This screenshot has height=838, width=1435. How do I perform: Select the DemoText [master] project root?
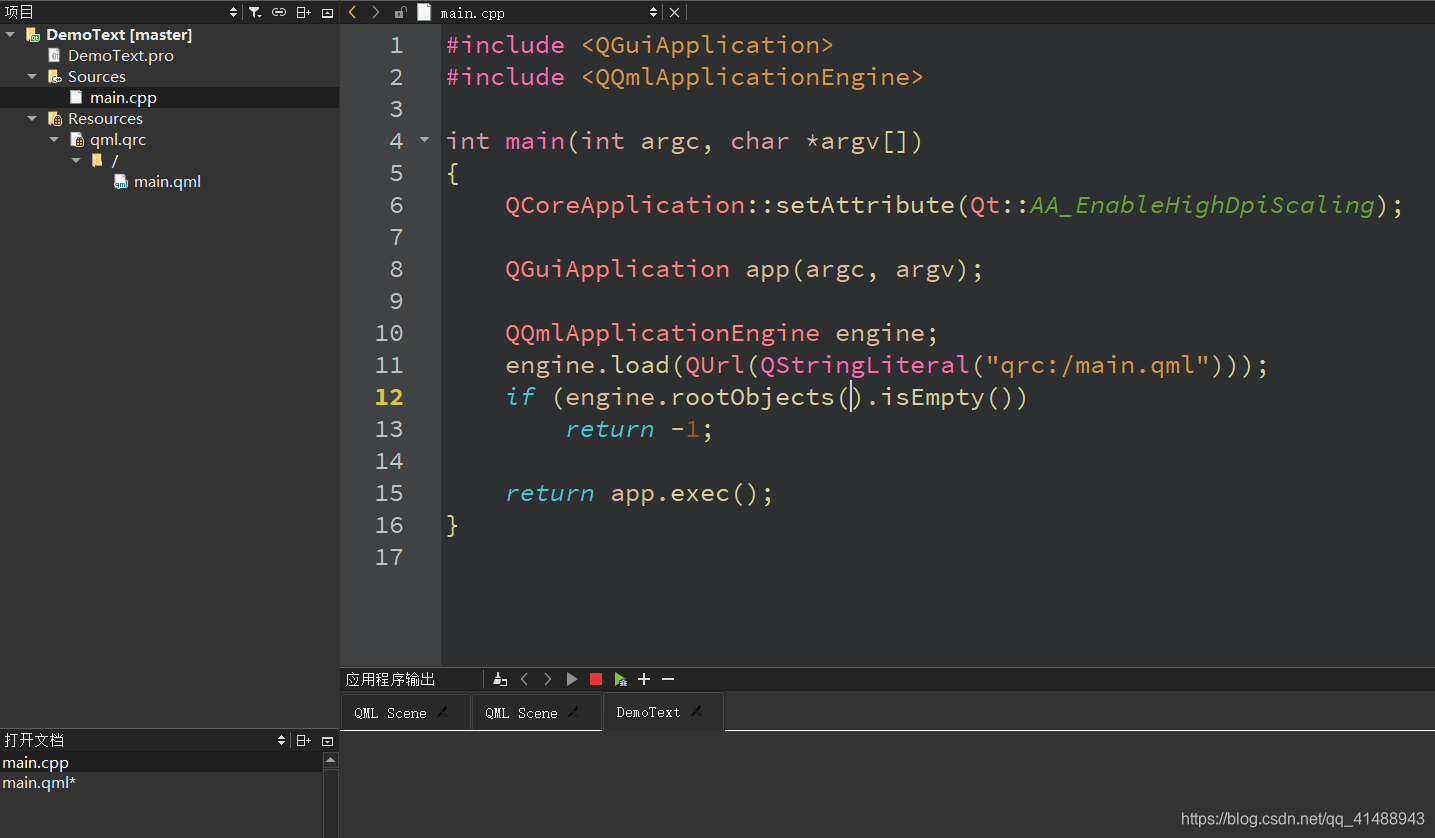coord(119,34)
